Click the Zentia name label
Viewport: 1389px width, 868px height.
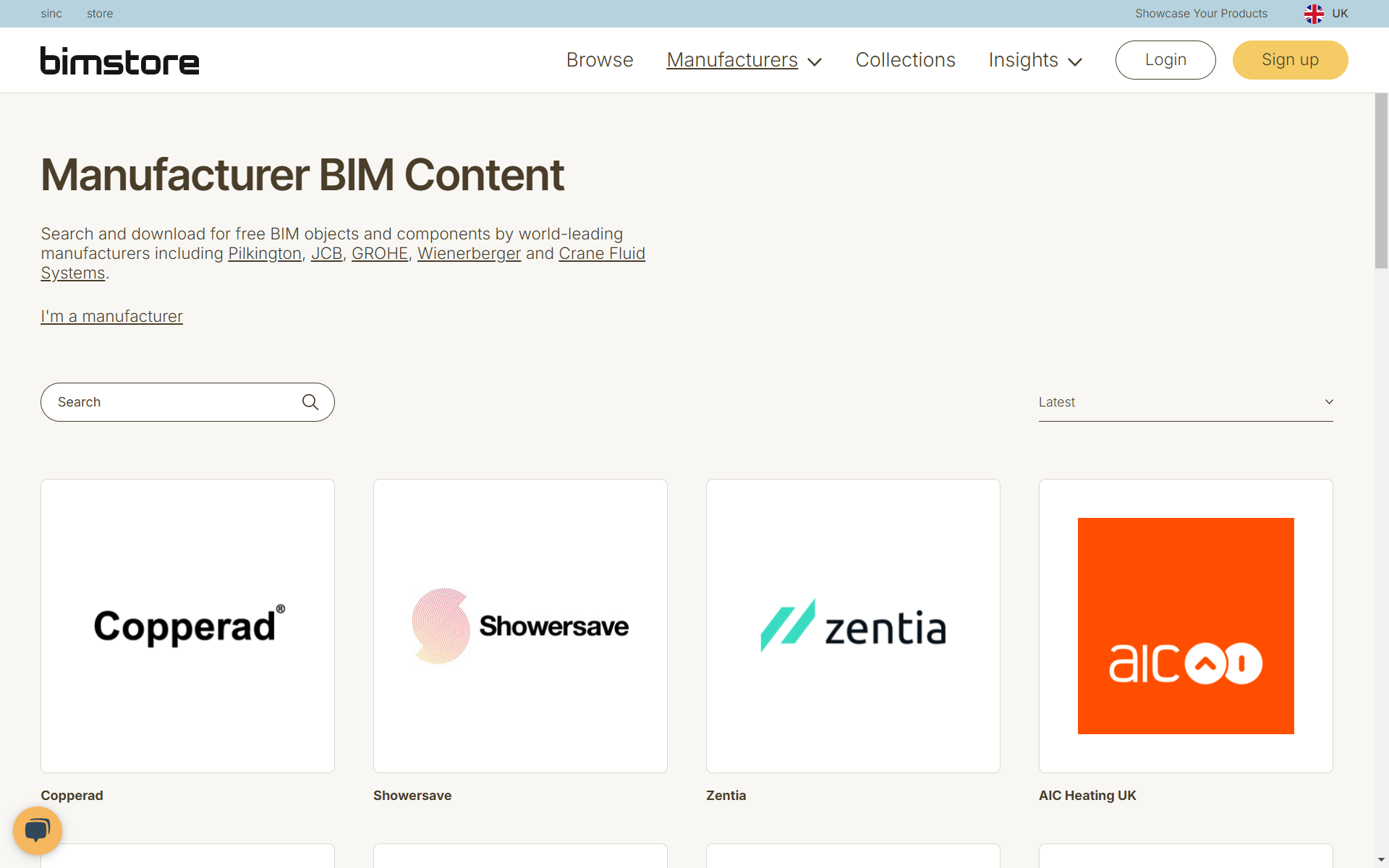[x=726, y=796]
